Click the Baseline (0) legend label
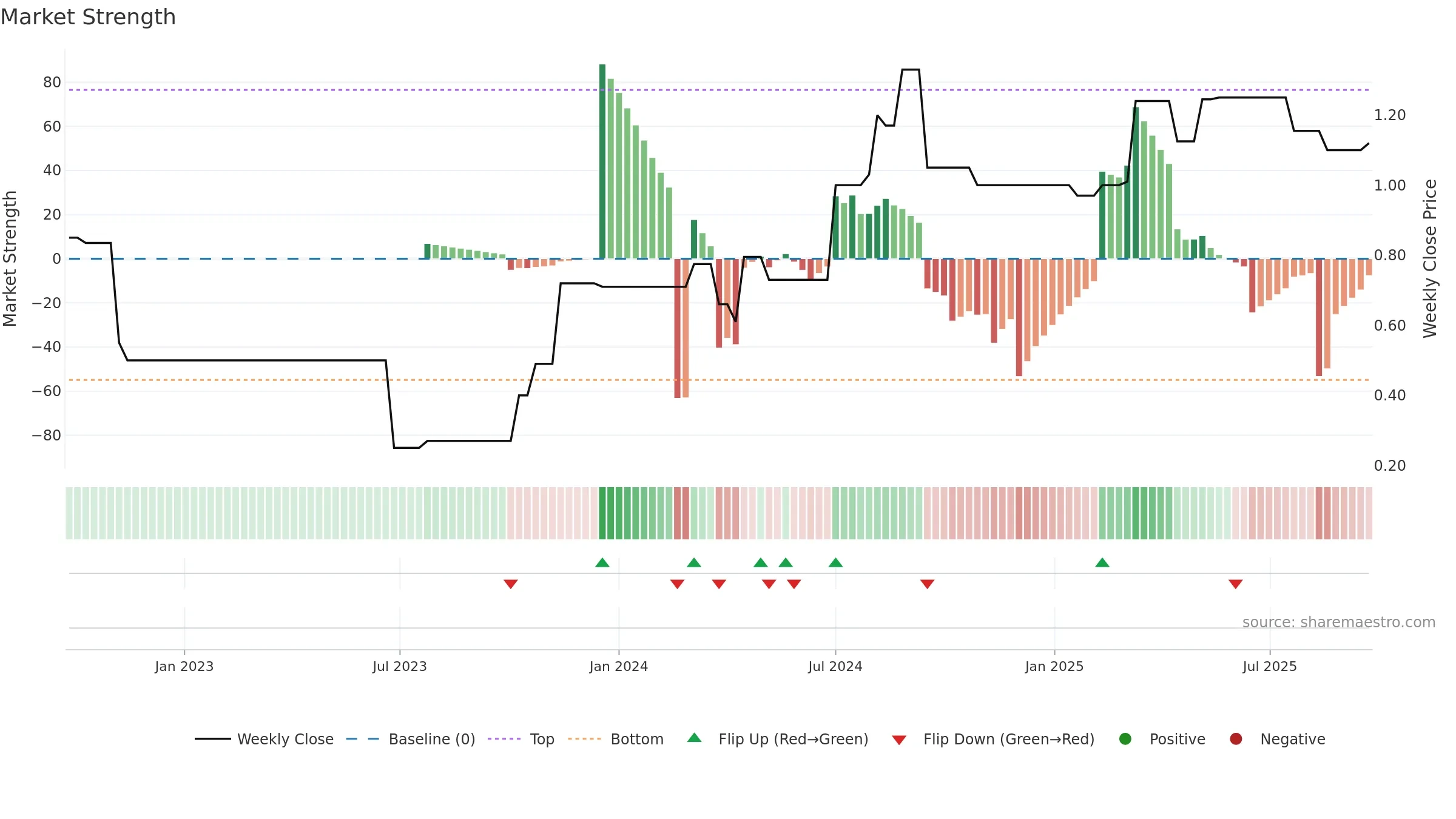Screen dimensions: 1456x819 click(432, 739)
